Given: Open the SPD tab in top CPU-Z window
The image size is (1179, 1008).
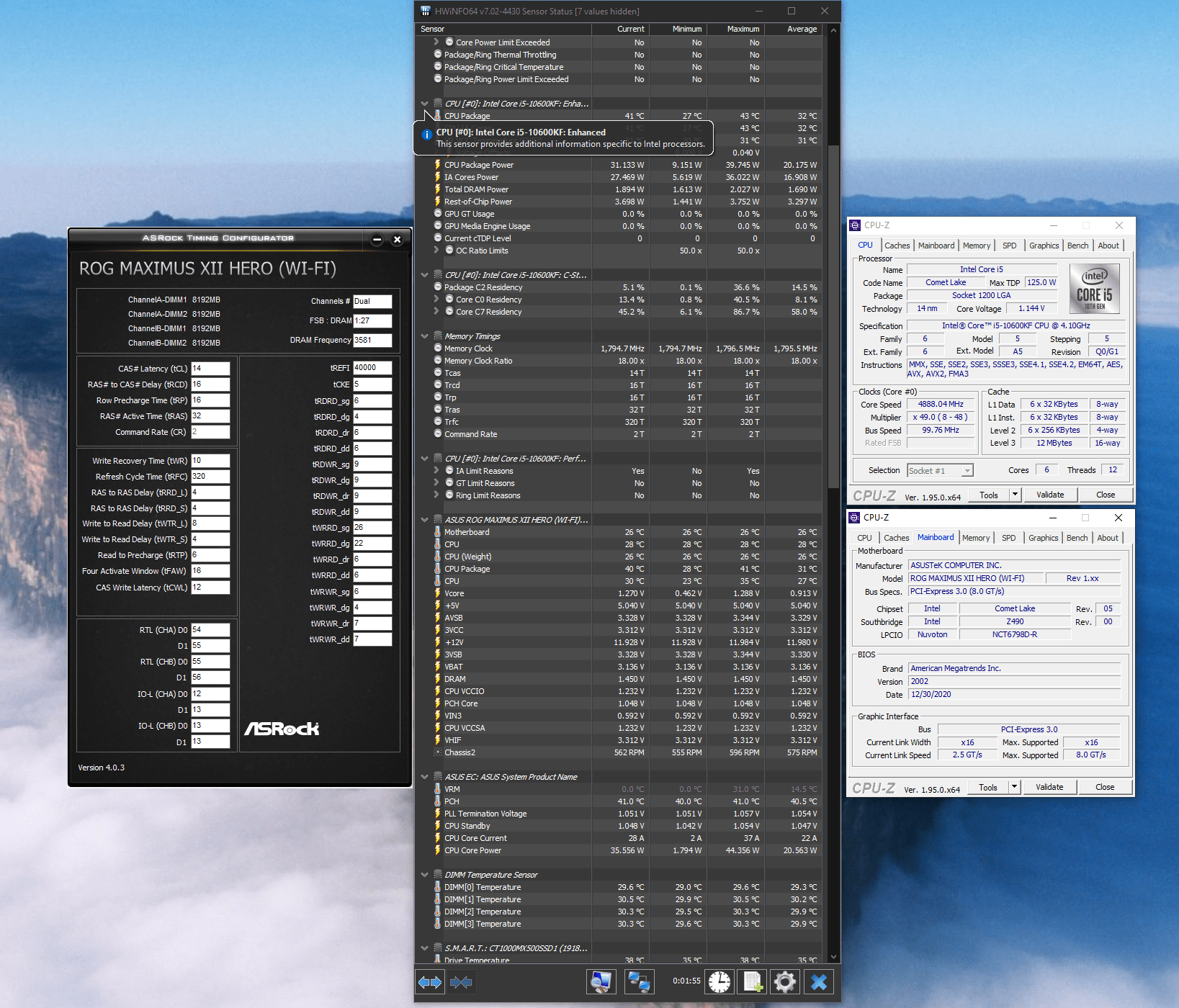Looking at the screenshot, I should coord(1009,246).
